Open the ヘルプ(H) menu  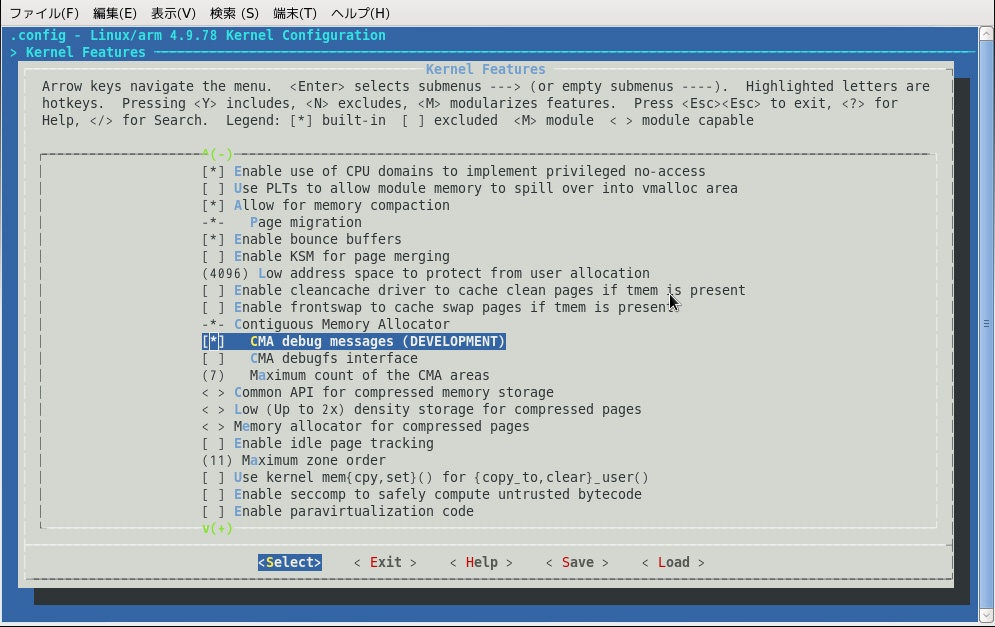[360, 13]
